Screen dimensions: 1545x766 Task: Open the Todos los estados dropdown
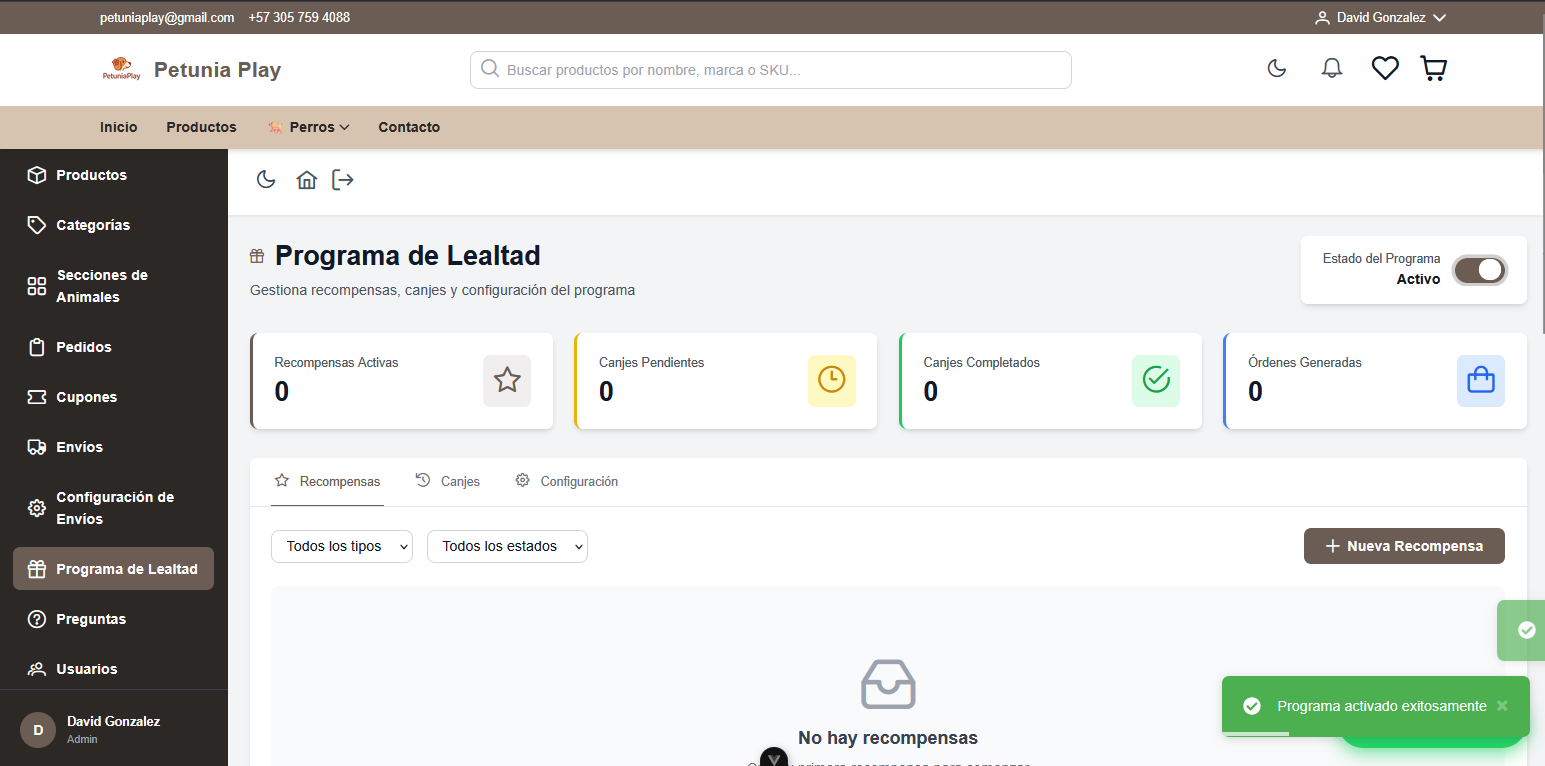coord(507,546)
